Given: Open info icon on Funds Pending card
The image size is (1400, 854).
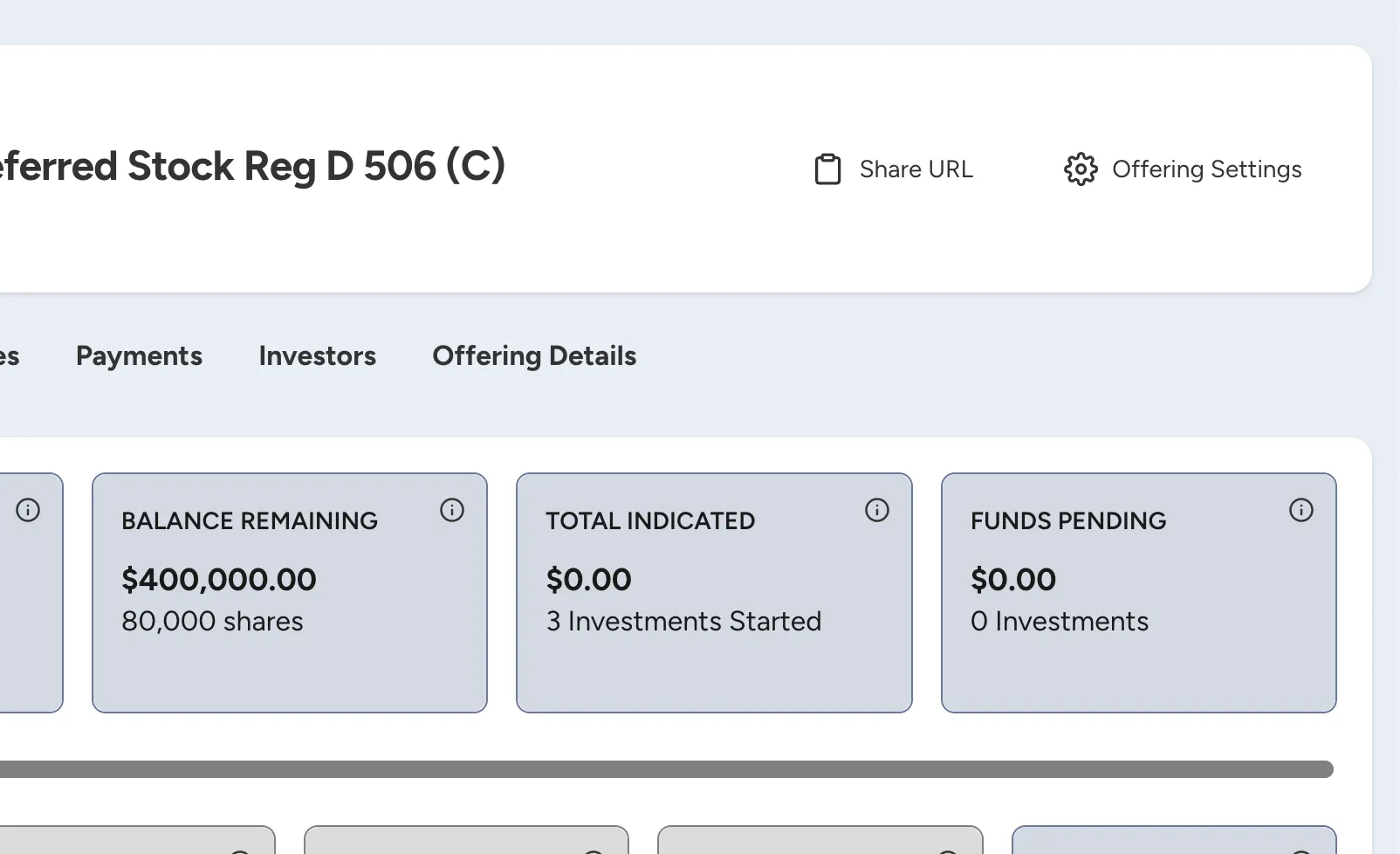Looking at the screenshot, I should point(1301,510).
